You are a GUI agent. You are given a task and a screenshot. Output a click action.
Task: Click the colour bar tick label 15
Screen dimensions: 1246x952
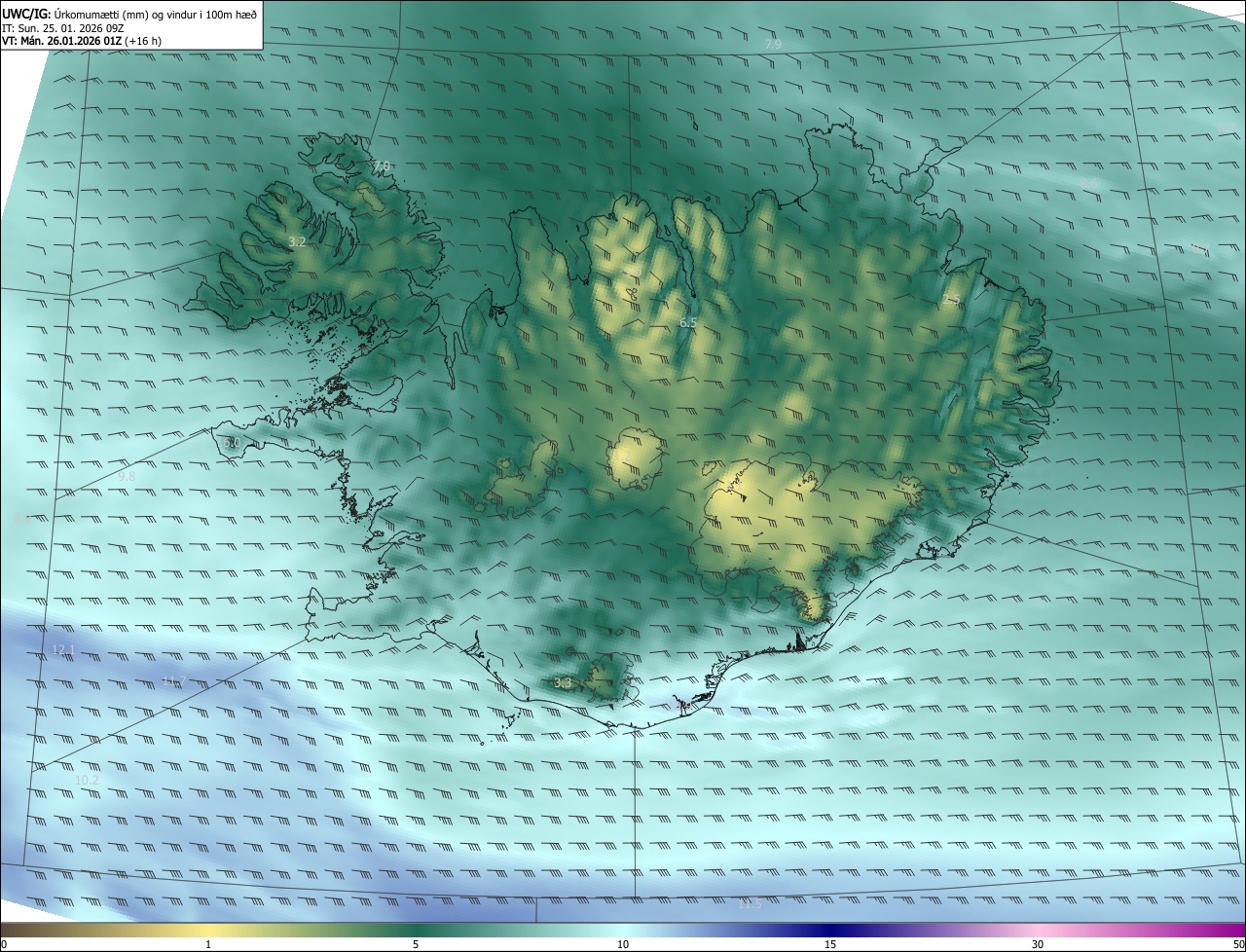pyautogui.click(x=830, y=944)
